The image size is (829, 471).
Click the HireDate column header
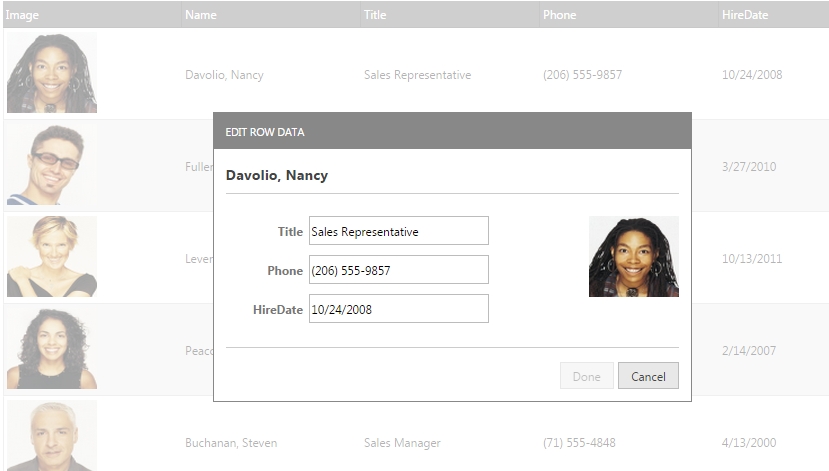[x=744, y=15]
